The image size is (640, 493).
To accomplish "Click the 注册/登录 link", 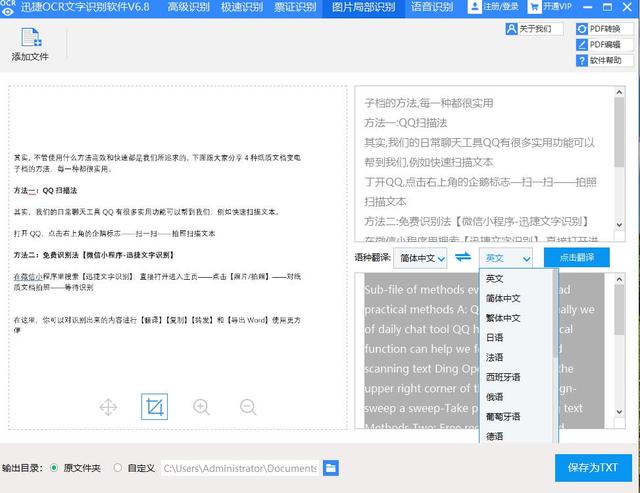I will [x=501, y=7].
